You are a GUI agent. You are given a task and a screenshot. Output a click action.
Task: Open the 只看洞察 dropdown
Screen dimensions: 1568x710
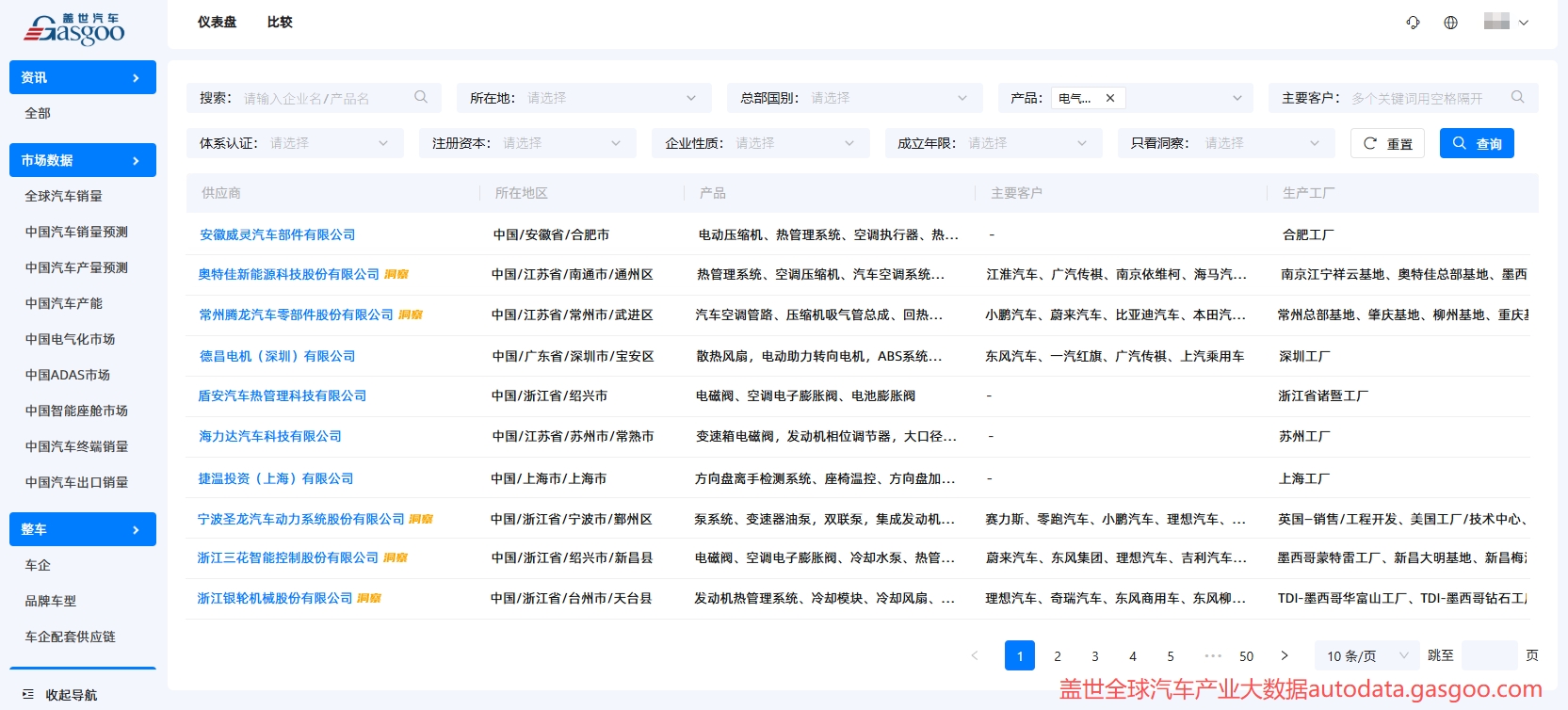(x=1226, y=143)
